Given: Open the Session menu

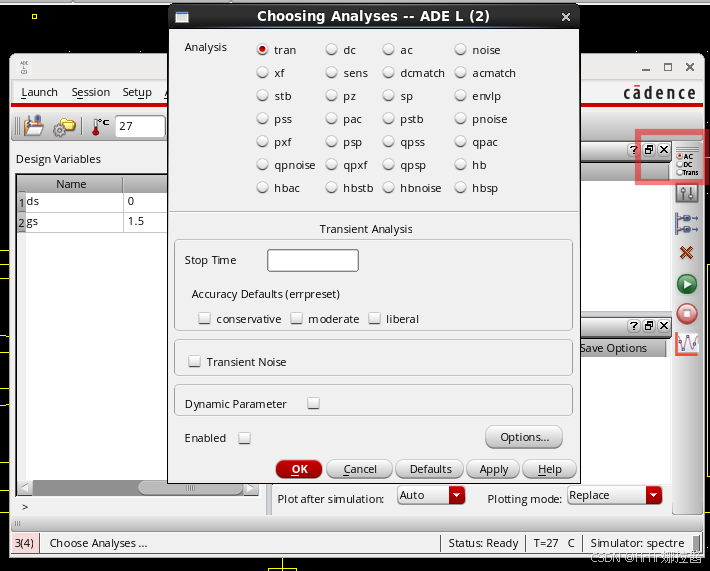Looking at the screenshot, I should 91,92.
